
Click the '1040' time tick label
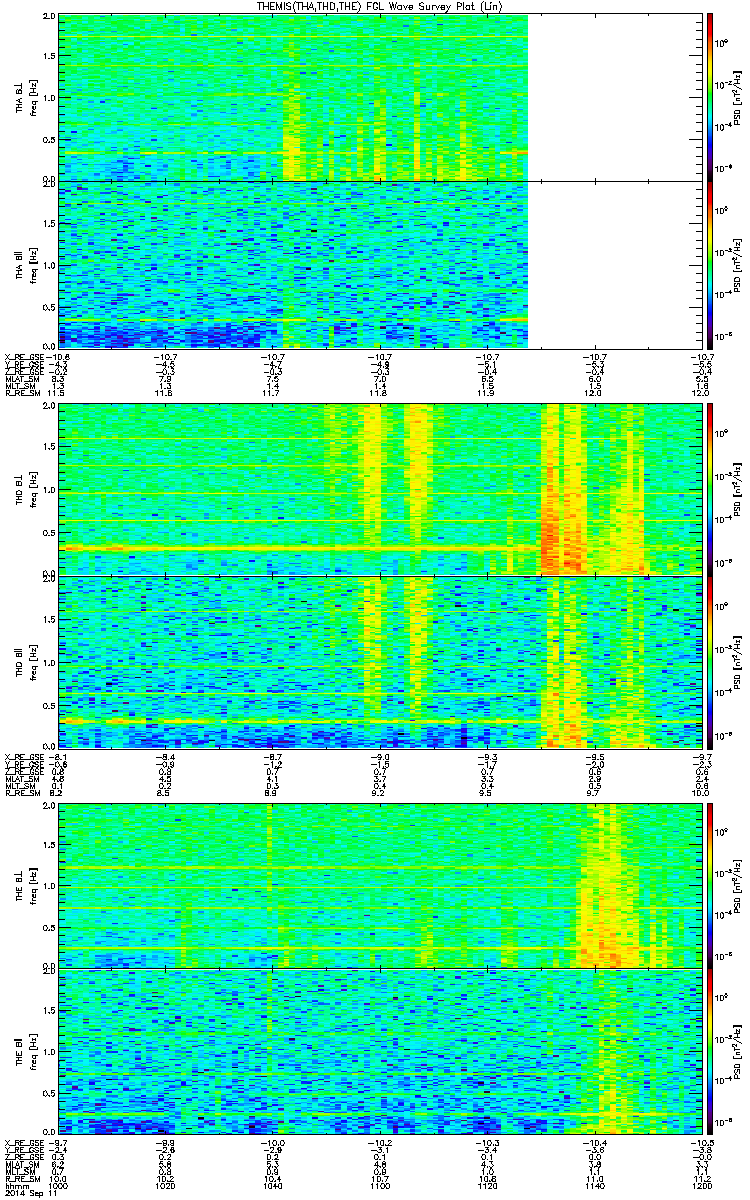point(272,1185)
